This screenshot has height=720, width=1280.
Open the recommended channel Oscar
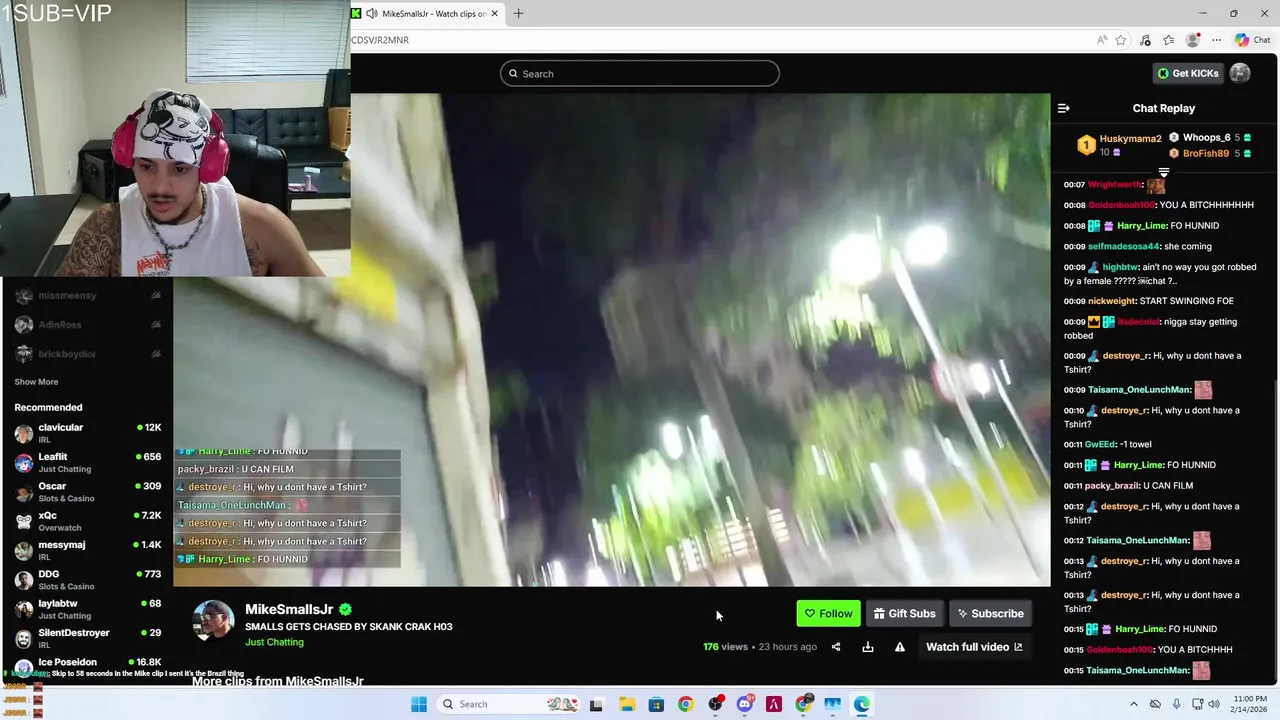pos(87,492)
